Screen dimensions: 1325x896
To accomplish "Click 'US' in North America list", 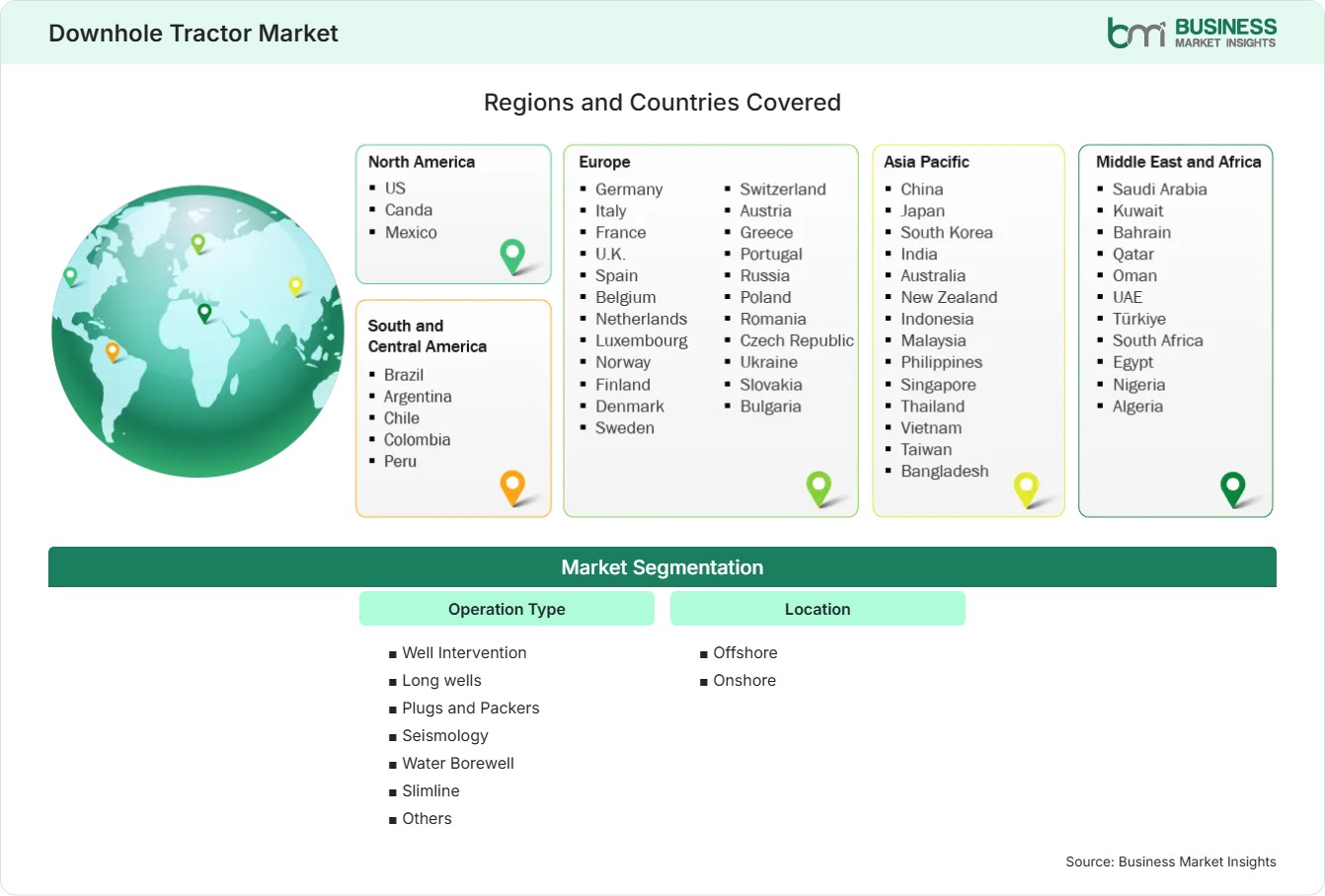I will 395,187.
